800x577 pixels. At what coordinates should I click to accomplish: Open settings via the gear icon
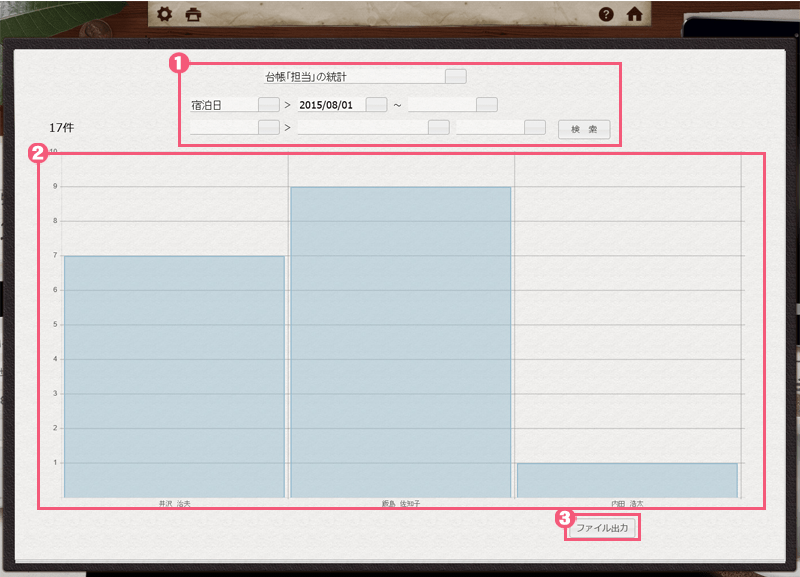166,14
